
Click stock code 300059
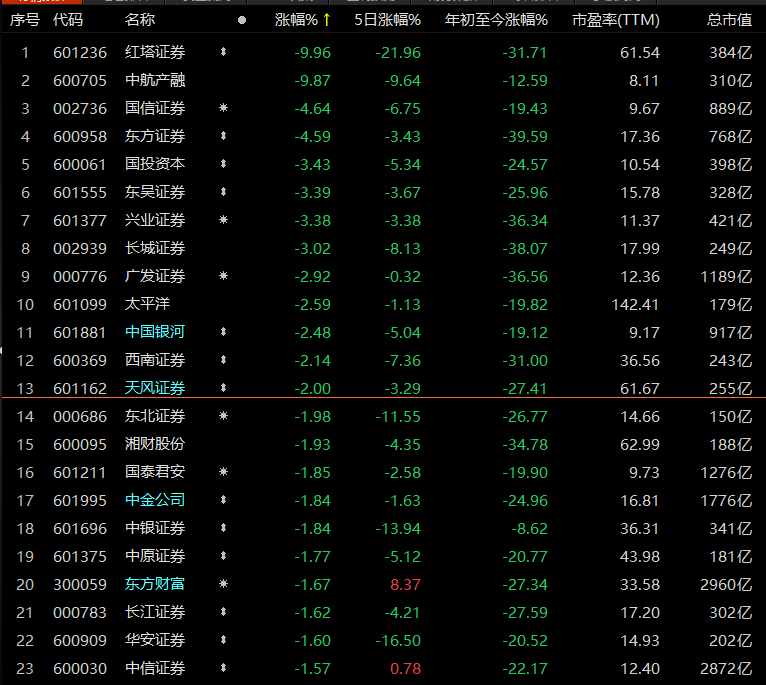(x=80, y=585)
